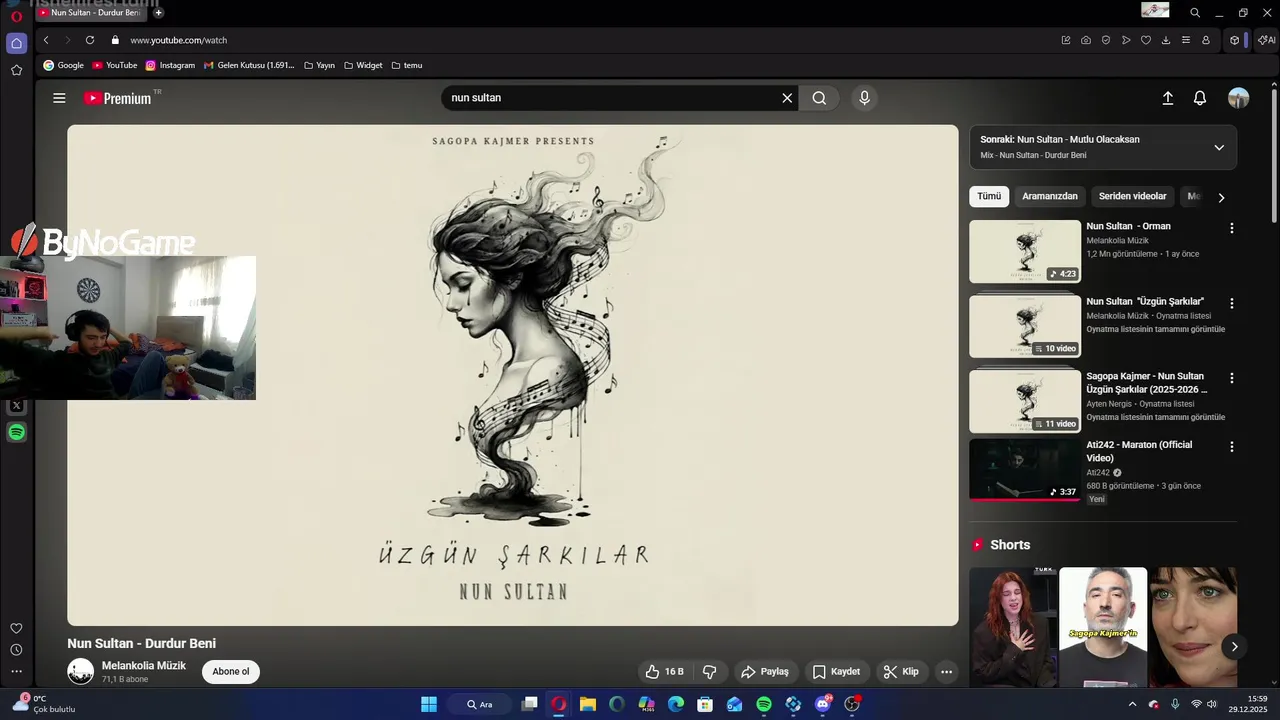Open the Sagopa Kajmer'in Short thumbnail
The width and height of the screenshot is (1280, 720).
[1103, 627]
